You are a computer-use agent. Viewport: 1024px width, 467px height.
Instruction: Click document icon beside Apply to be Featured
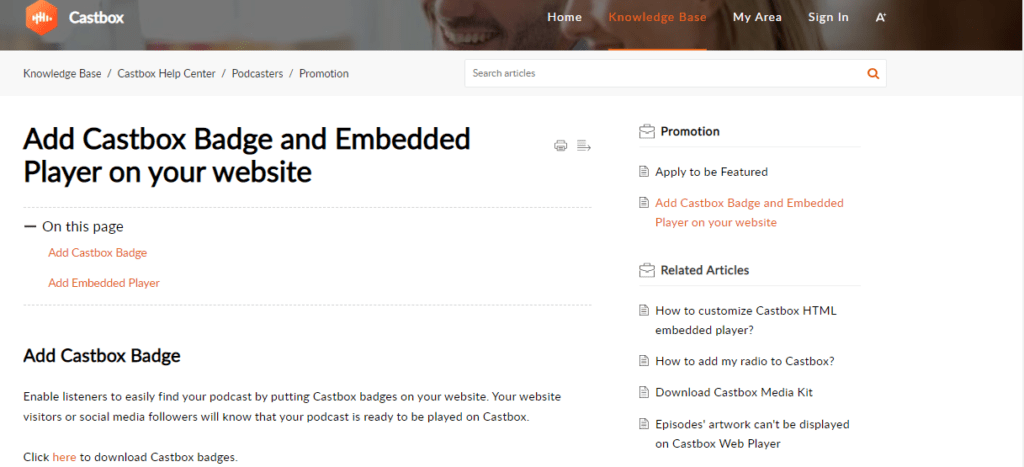pyautogui.click(x=644, y=172)
